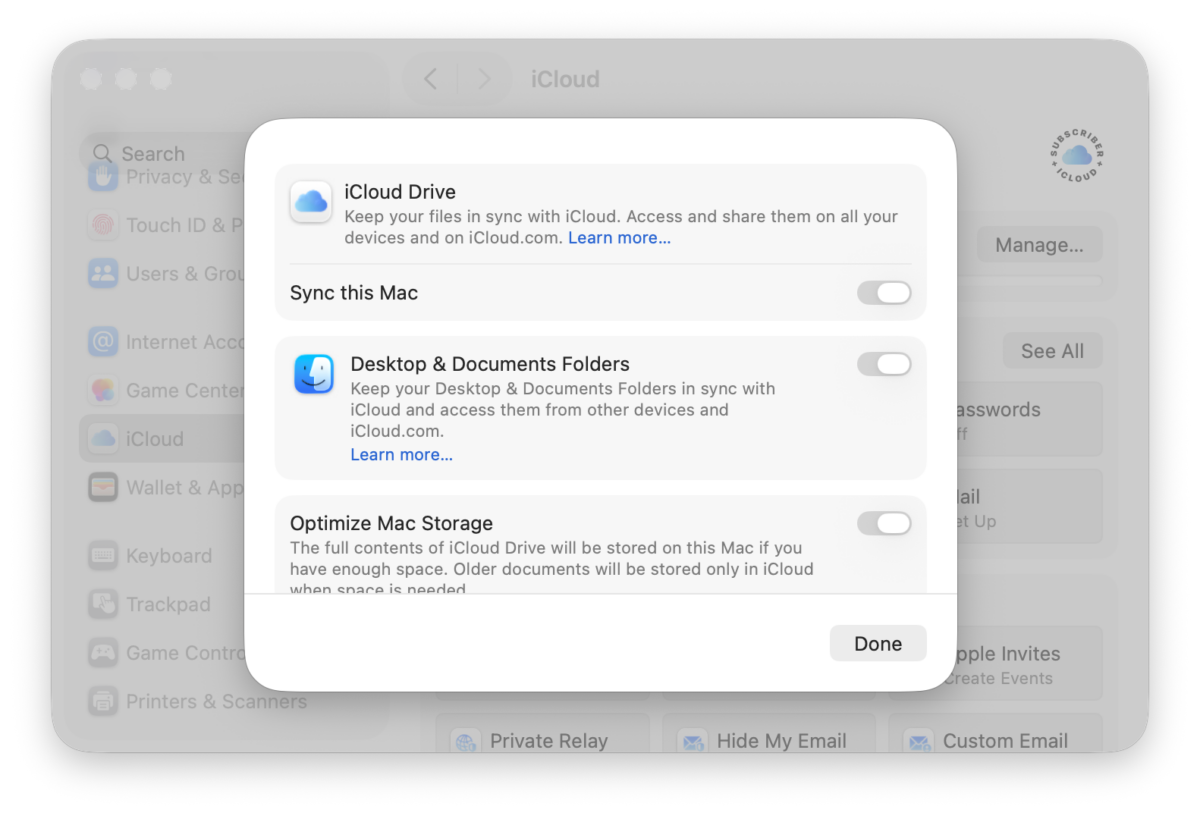Screen dimensions: 1200x816
Task: Click the iCloud Drive cloud icon
Action: pyautogui.click(x=311, y=202)
